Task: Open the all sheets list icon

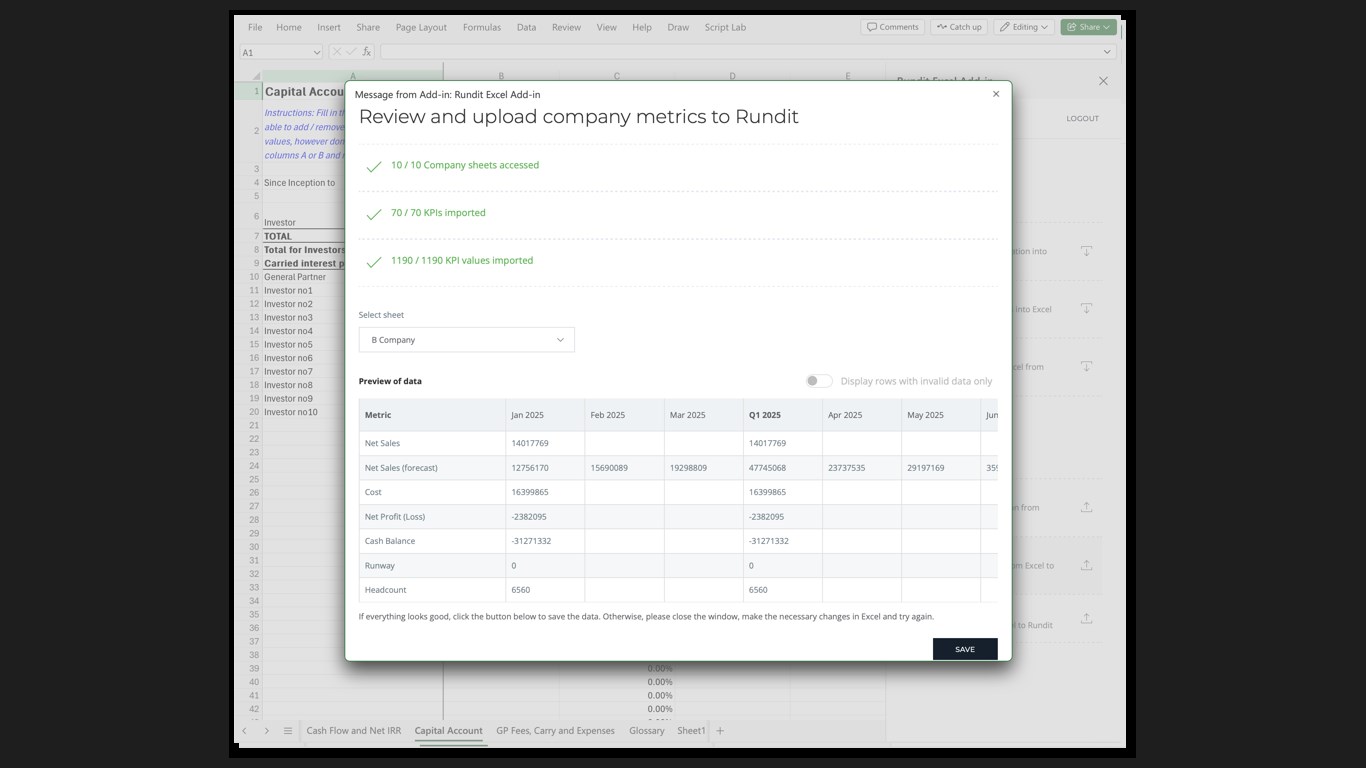Action: click(287, 731)
